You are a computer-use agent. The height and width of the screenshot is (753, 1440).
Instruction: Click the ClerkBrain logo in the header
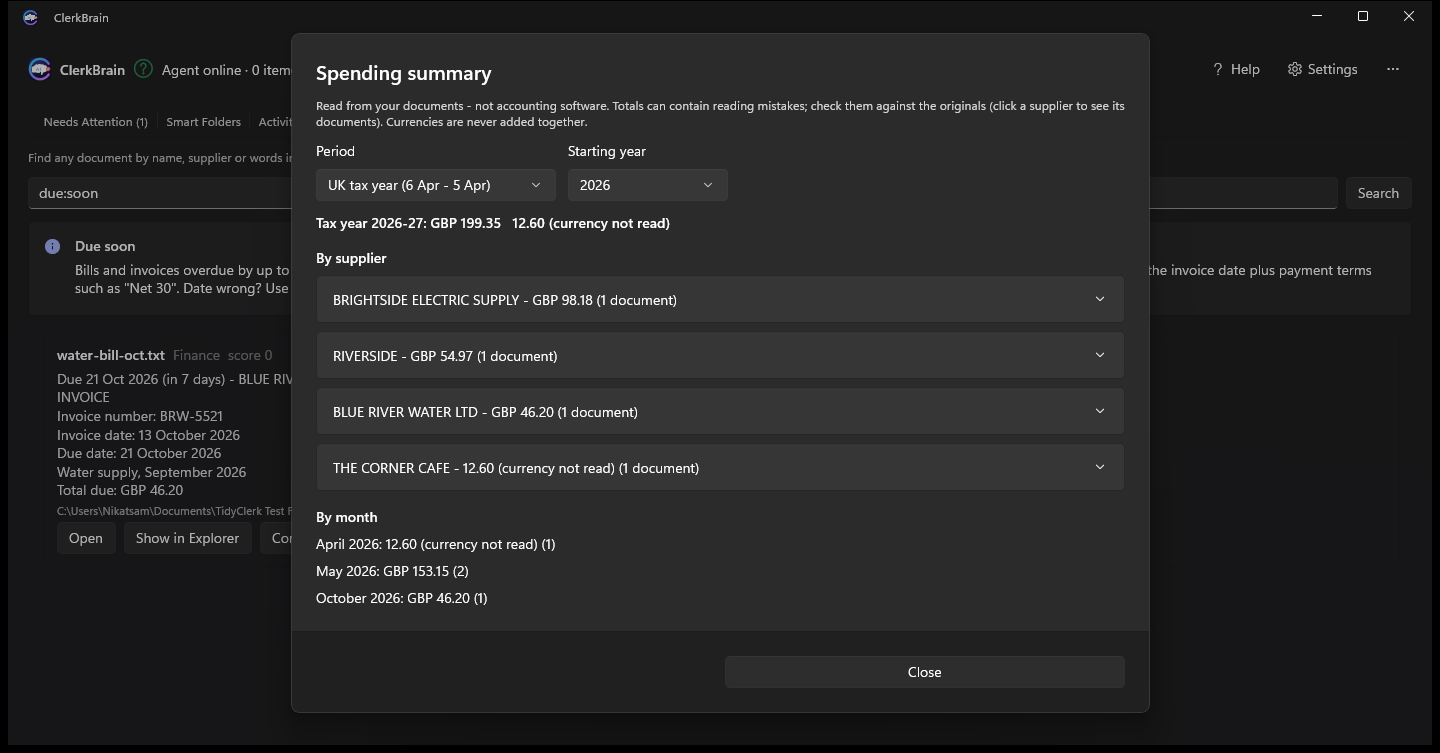pyautogui.click(x=40, y=69)
